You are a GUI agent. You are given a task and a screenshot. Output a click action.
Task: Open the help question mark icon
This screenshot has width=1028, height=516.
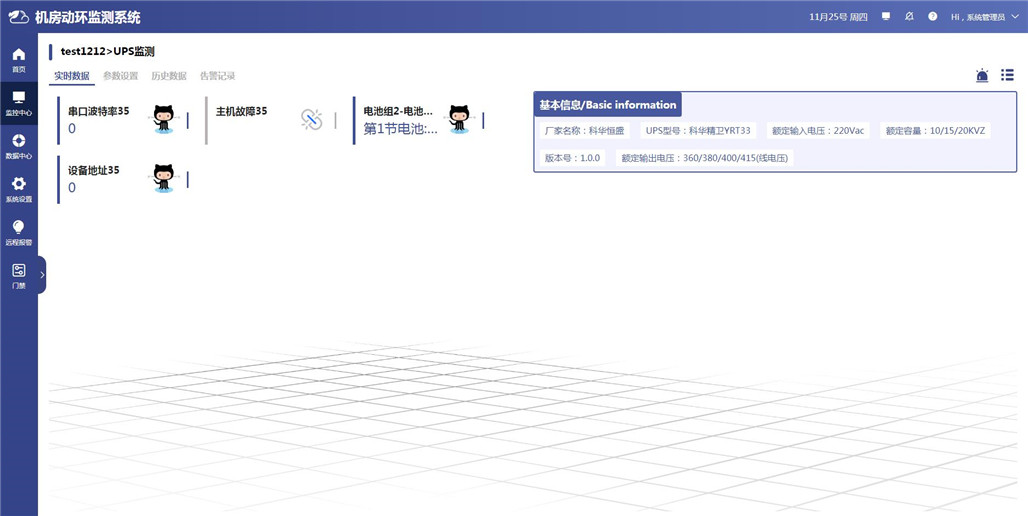click(x=932, y=17)
